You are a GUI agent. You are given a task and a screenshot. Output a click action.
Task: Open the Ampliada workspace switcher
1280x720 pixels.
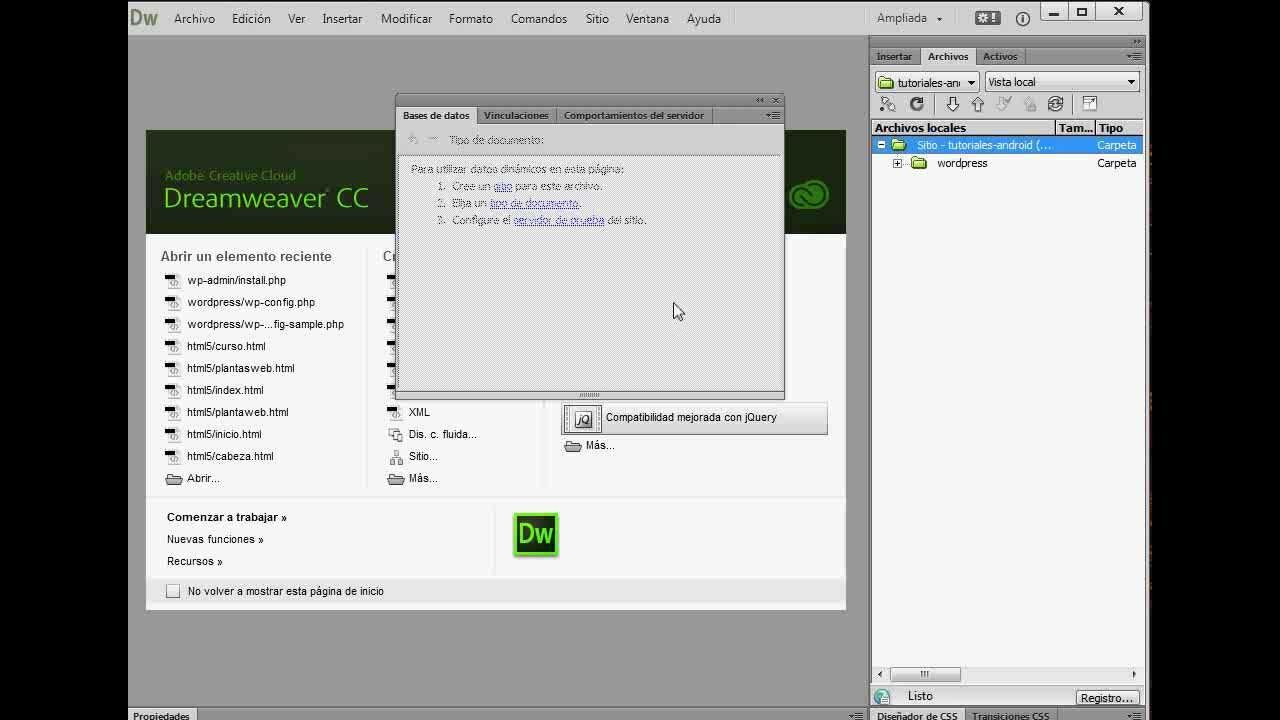(x=910, y=18)
